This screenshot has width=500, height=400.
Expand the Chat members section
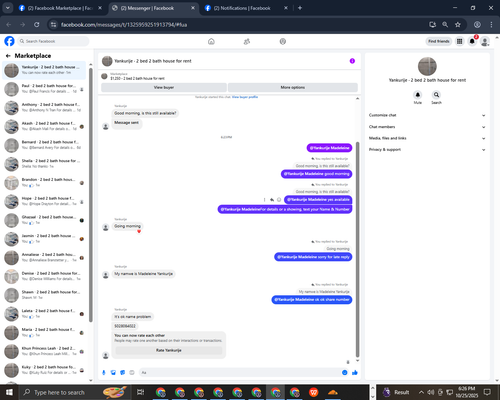click(x=427, y=127)
